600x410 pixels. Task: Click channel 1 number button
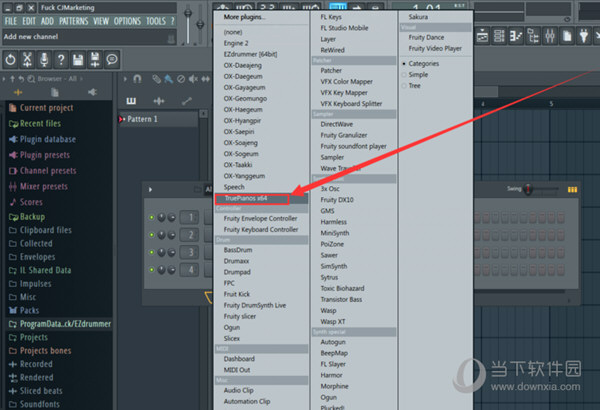(x=190, y=217)
